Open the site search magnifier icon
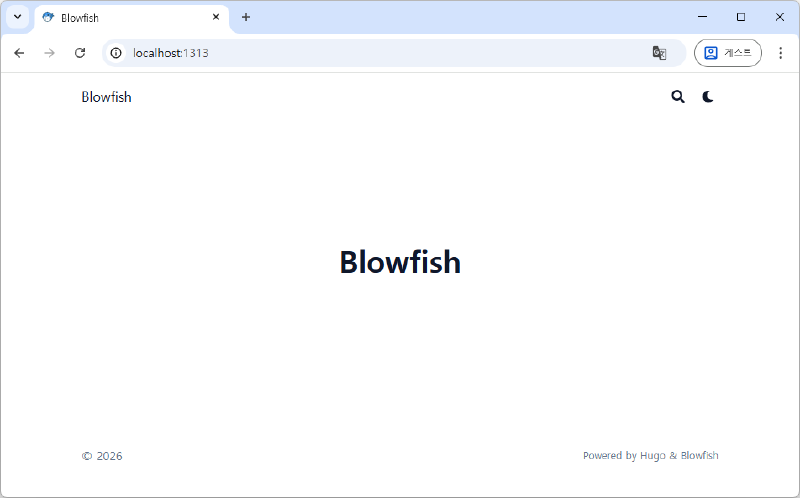This screenshot has height=498, width=800. tap(678, 97)
